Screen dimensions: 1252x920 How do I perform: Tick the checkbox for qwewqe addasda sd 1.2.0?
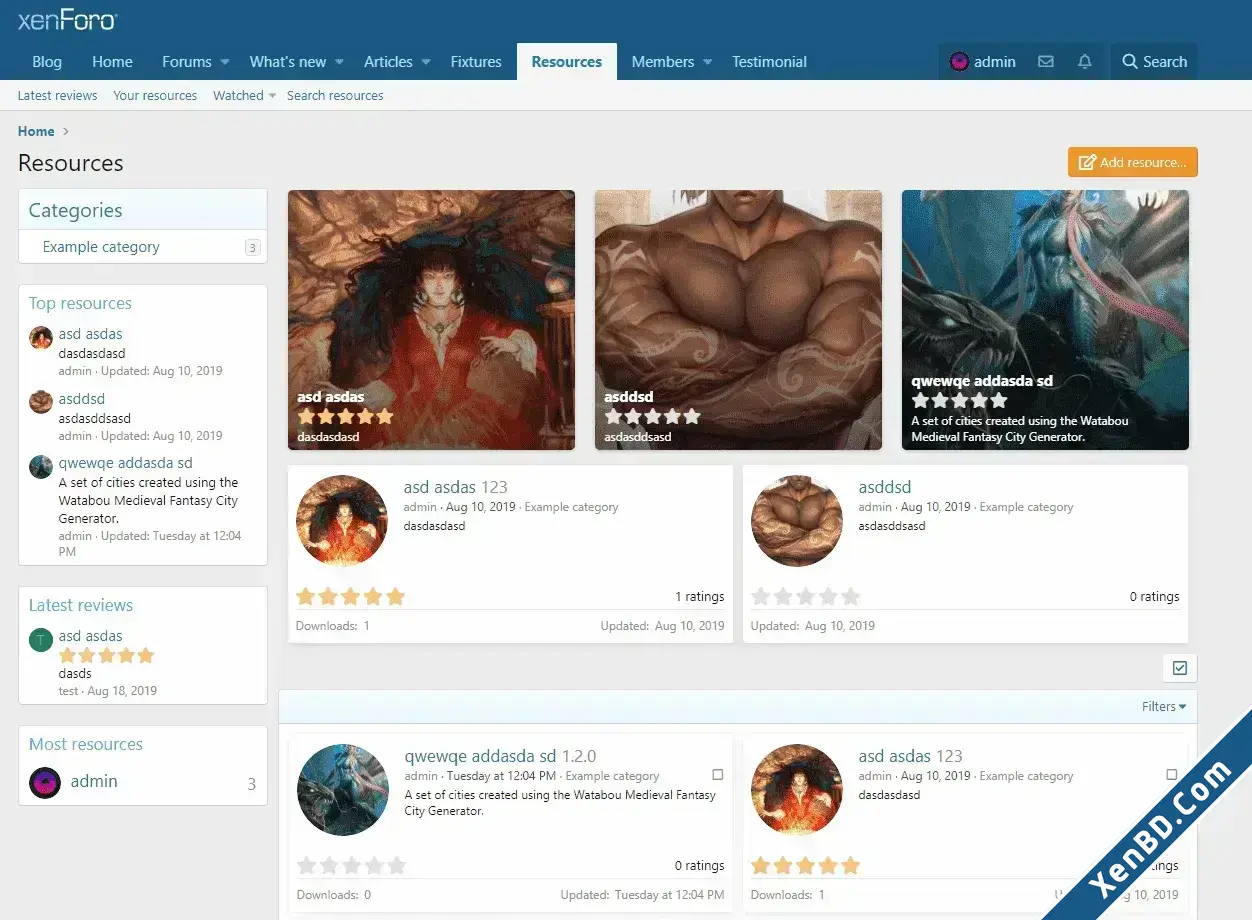(x=717, y=775)
